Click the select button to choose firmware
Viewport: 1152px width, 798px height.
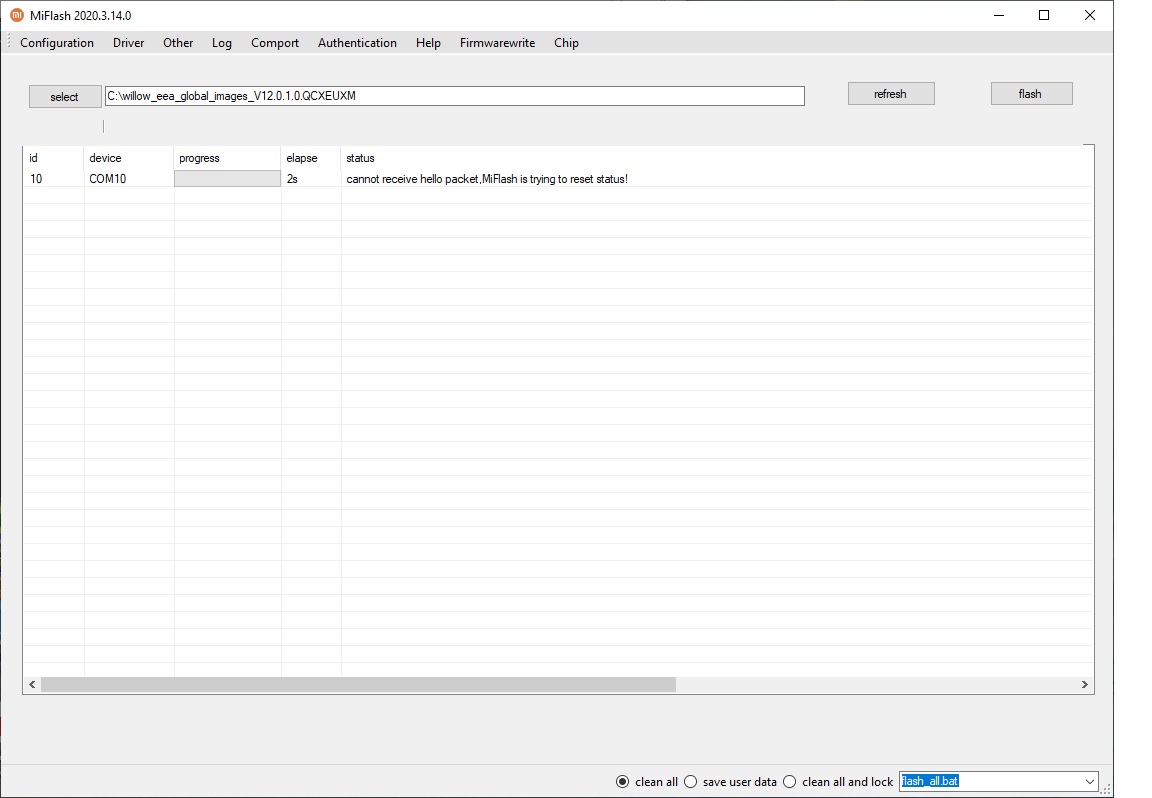tap(64, 96)
